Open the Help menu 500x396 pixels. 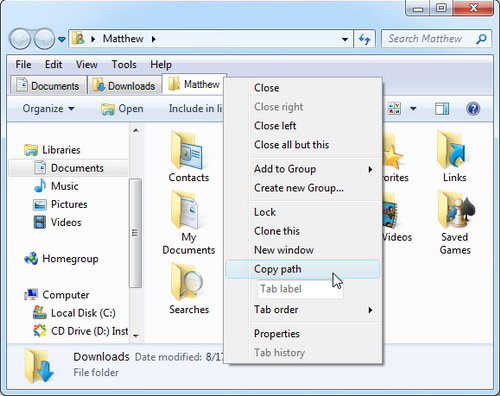click(x=161, y=64)
